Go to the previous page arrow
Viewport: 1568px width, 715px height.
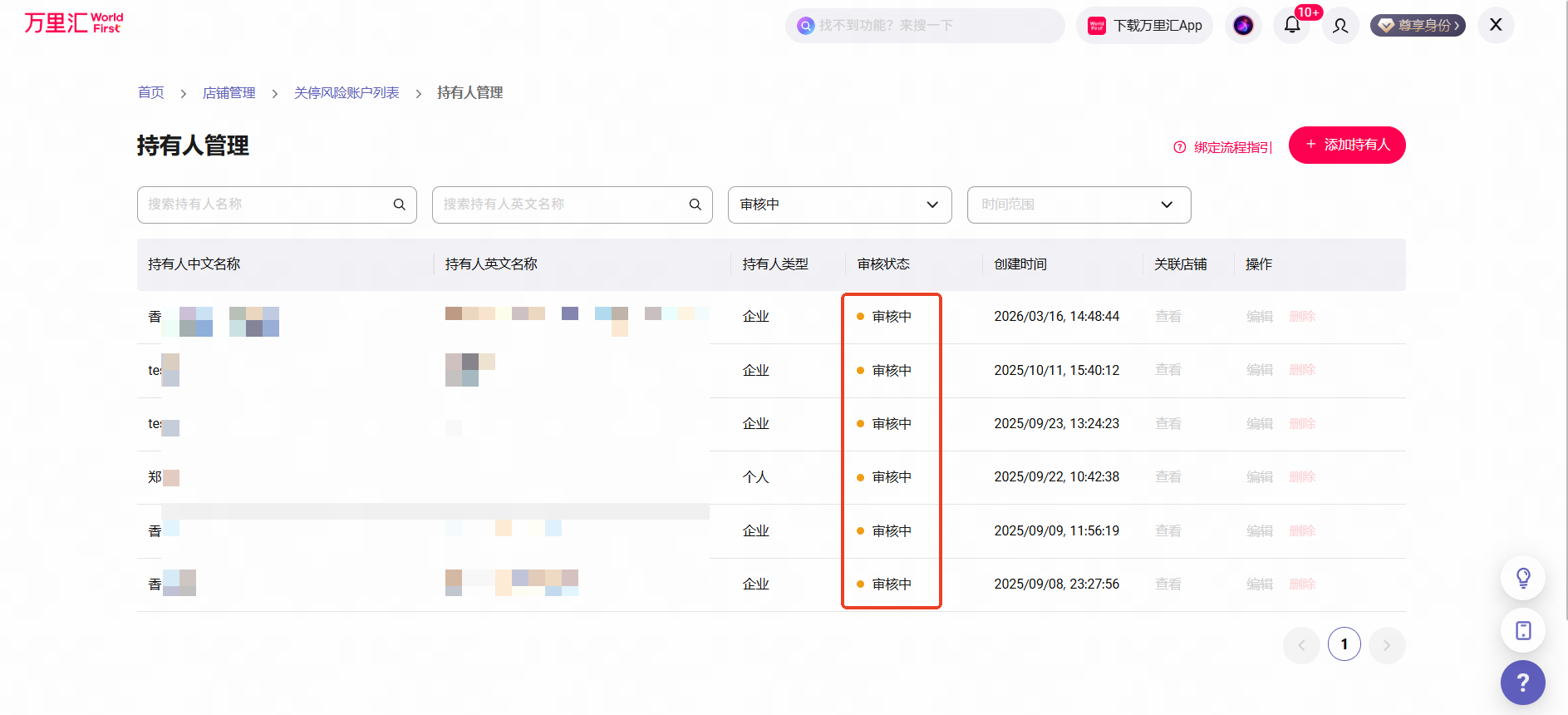tap(1302, 645)
